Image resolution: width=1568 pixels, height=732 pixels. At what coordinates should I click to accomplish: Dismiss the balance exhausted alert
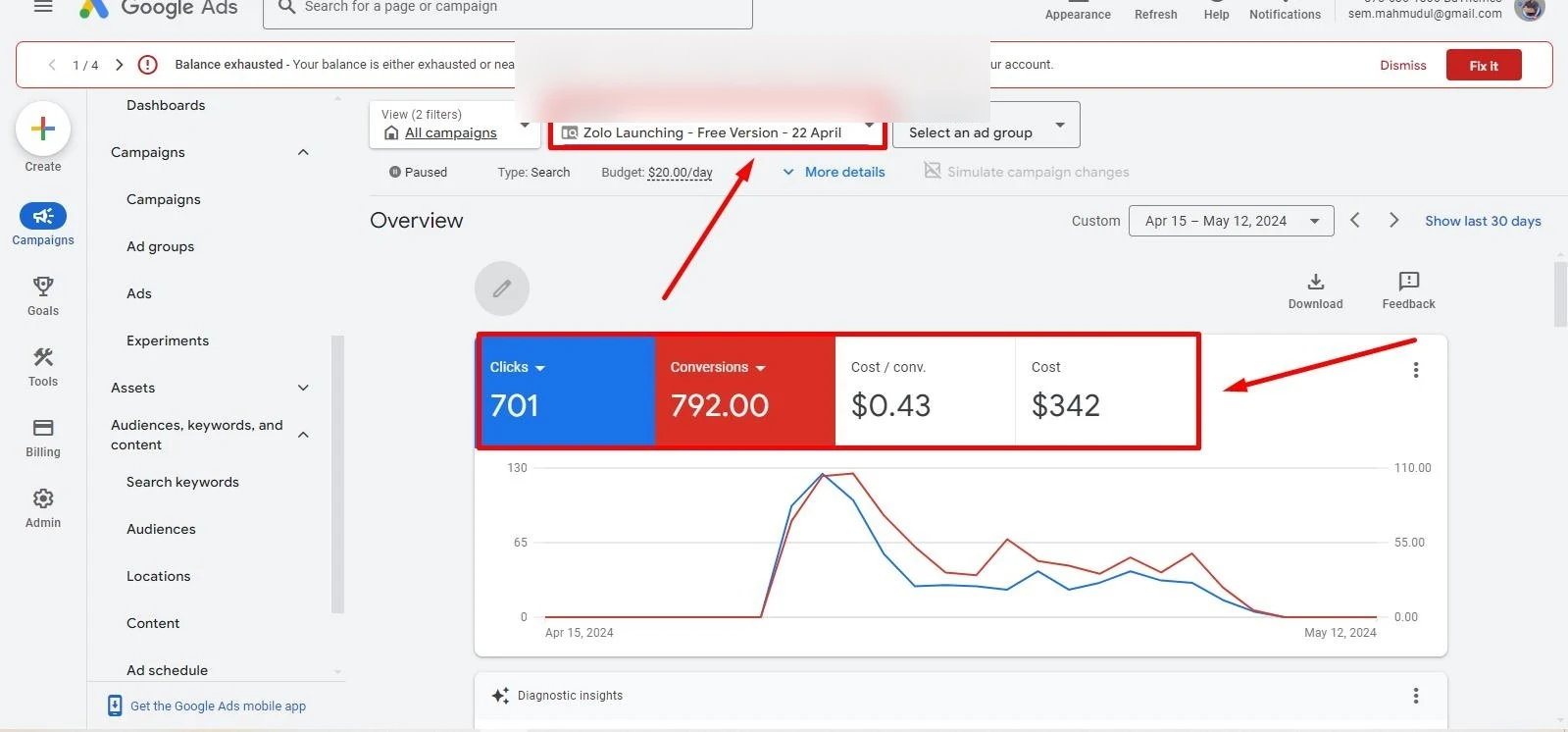[x=1403, y=65]
